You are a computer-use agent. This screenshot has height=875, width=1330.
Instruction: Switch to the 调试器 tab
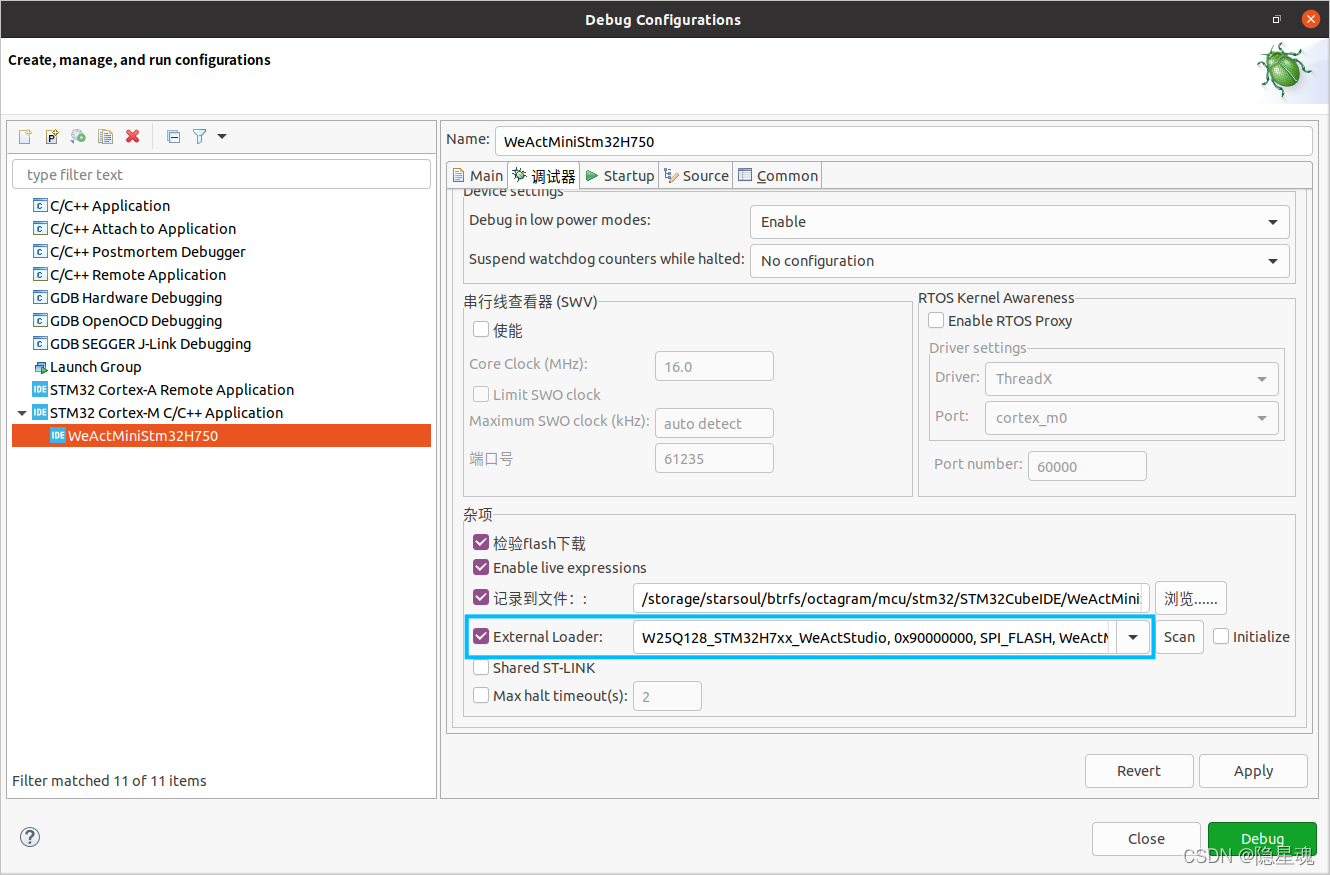pyautogui.click(x=544, y=175)
